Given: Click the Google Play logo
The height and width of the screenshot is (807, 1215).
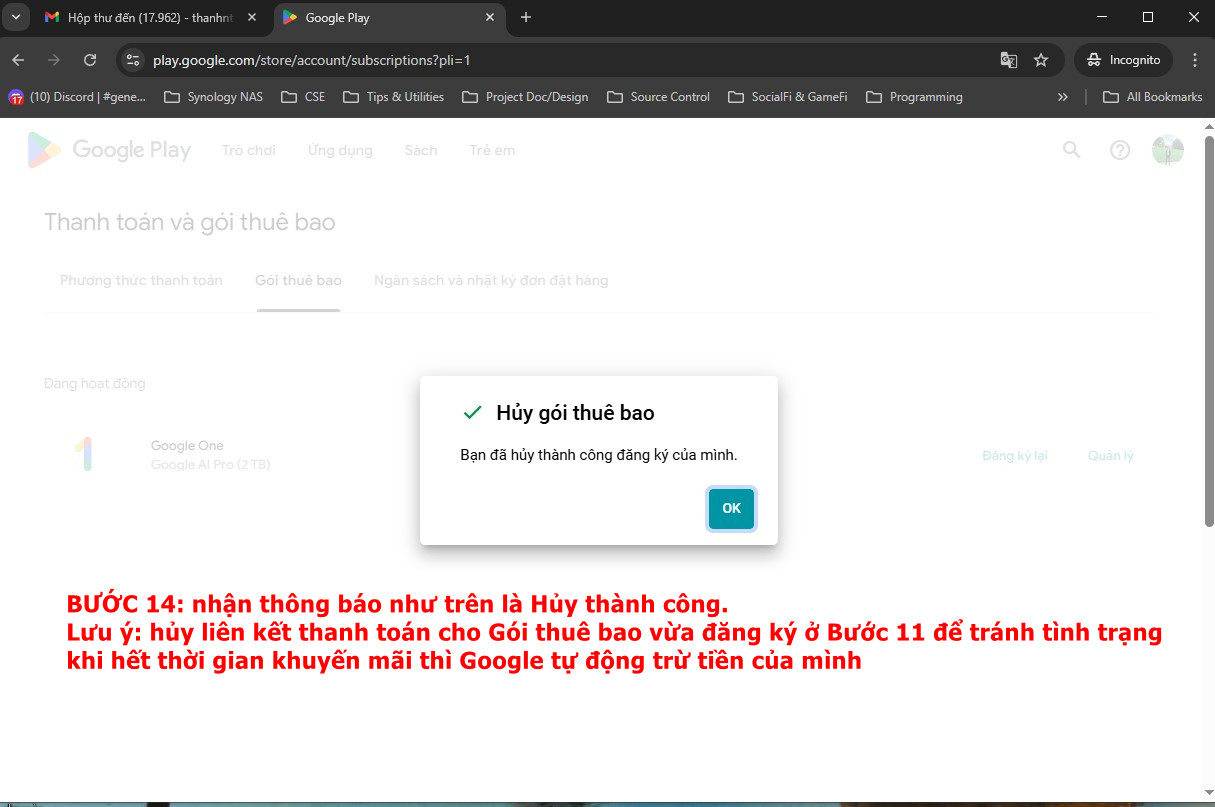Looking at the screenshot, I should tap(109, 150).
